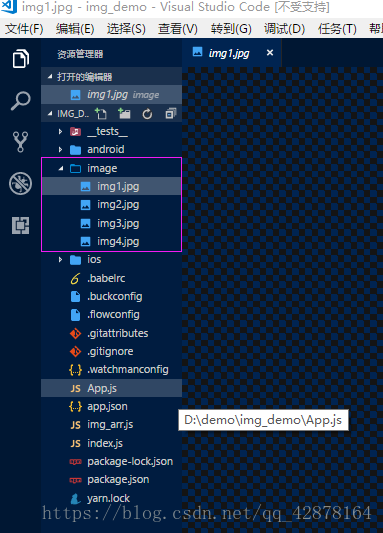
Task: Select img1.jpg under open editors
Action: (x=111, y=95)
